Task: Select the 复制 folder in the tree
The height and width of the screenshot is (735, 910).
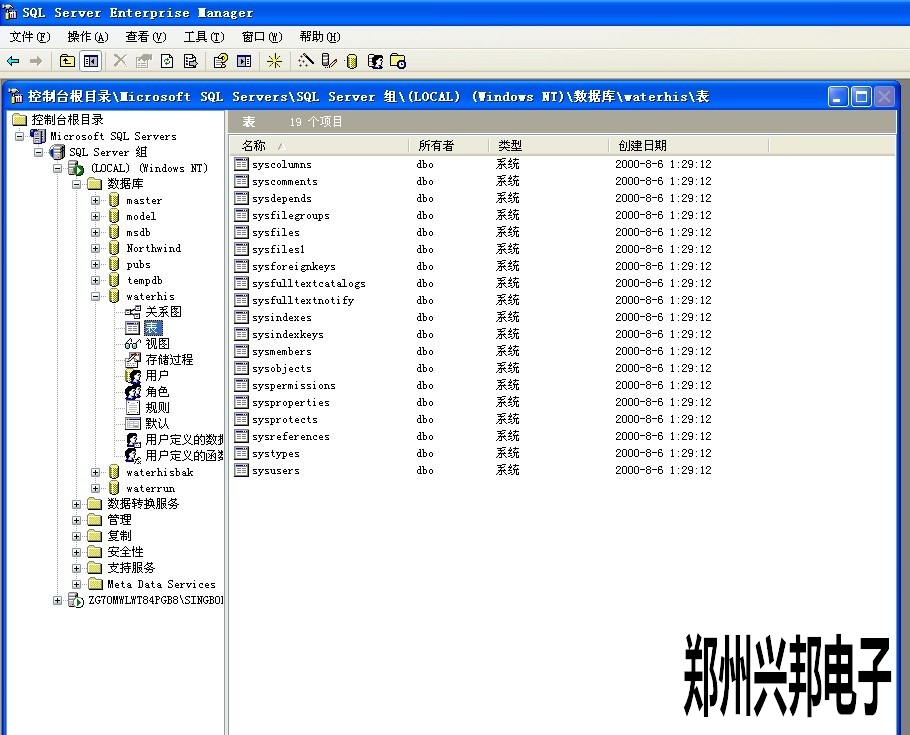Action: (x=119, y=536)
